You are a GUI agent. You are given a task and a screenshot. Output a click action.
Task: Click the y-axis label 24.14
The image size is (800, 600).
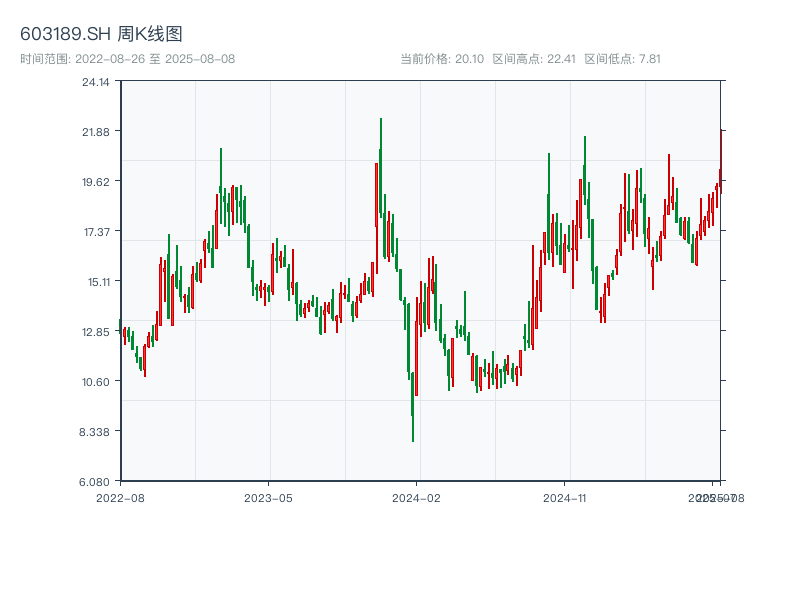[96, 82]
